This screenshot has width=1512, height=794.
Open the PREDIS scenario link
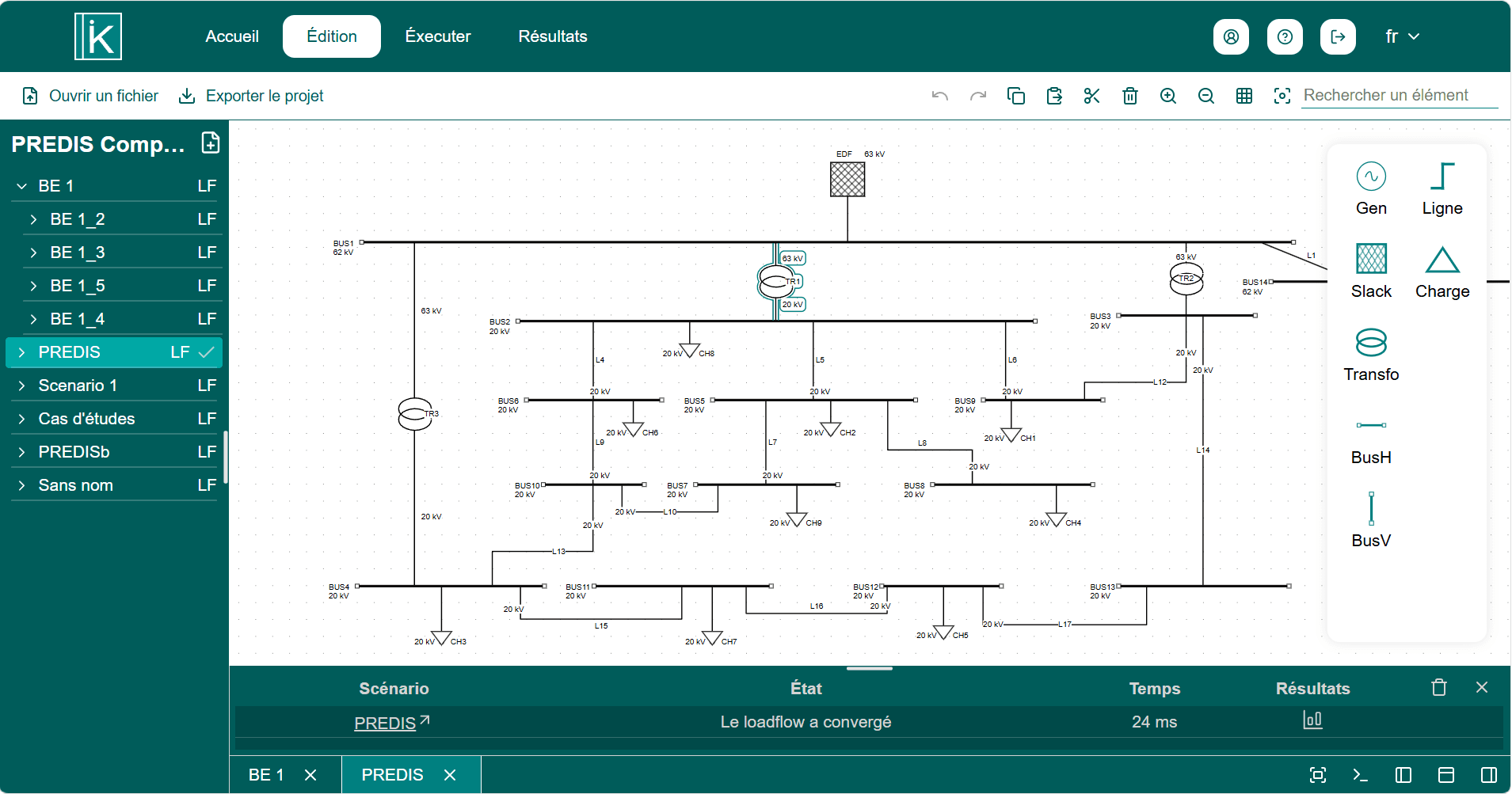click(392, 723)
